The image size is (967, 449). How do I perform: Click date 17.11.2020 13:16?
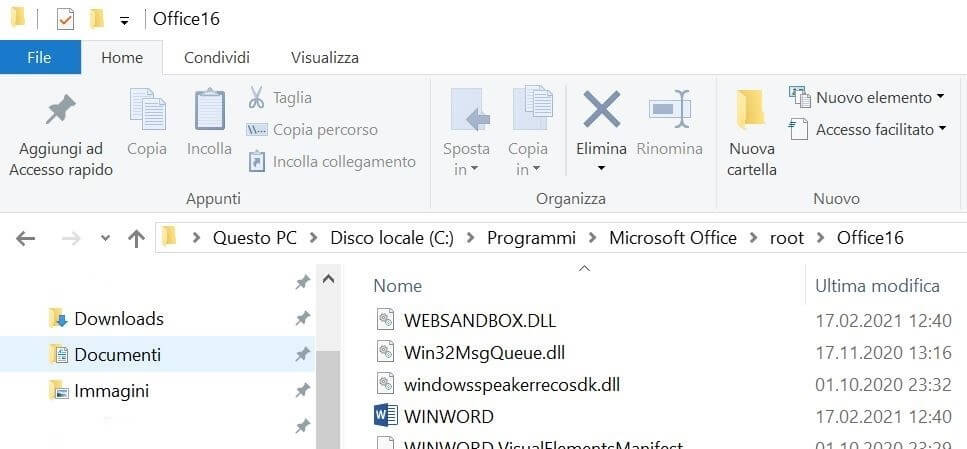coord(883,353)
